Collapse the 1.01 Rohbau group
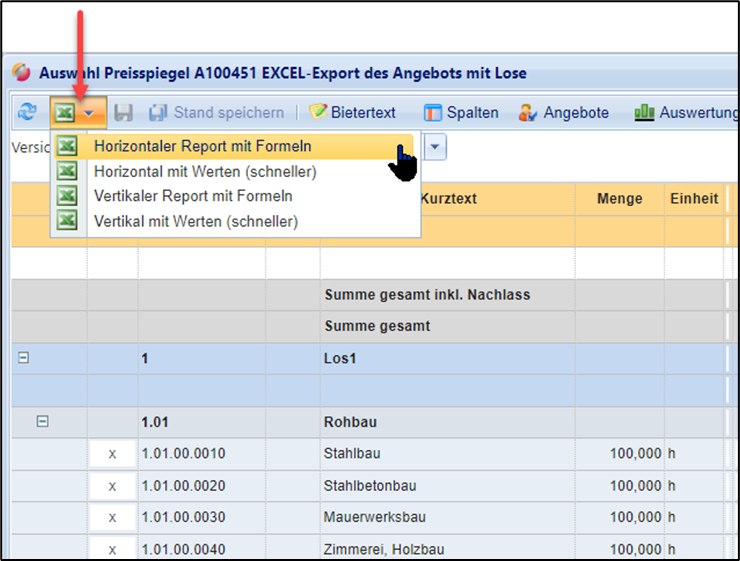740x561 pixels. point(42,422)
